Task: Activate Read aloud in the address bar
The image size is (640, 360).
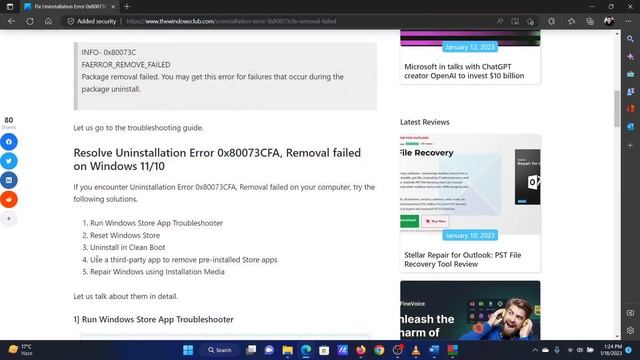Action: click(x=500, y=21)
